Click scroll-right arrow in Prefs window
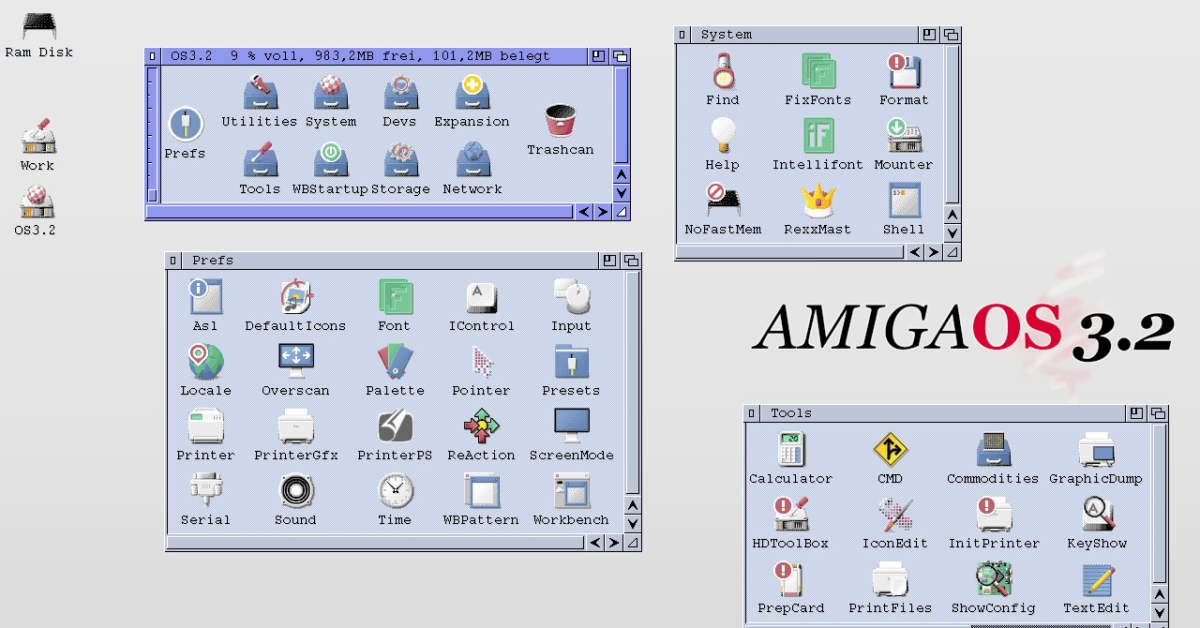1200x628 pixels. coord(614,542)
